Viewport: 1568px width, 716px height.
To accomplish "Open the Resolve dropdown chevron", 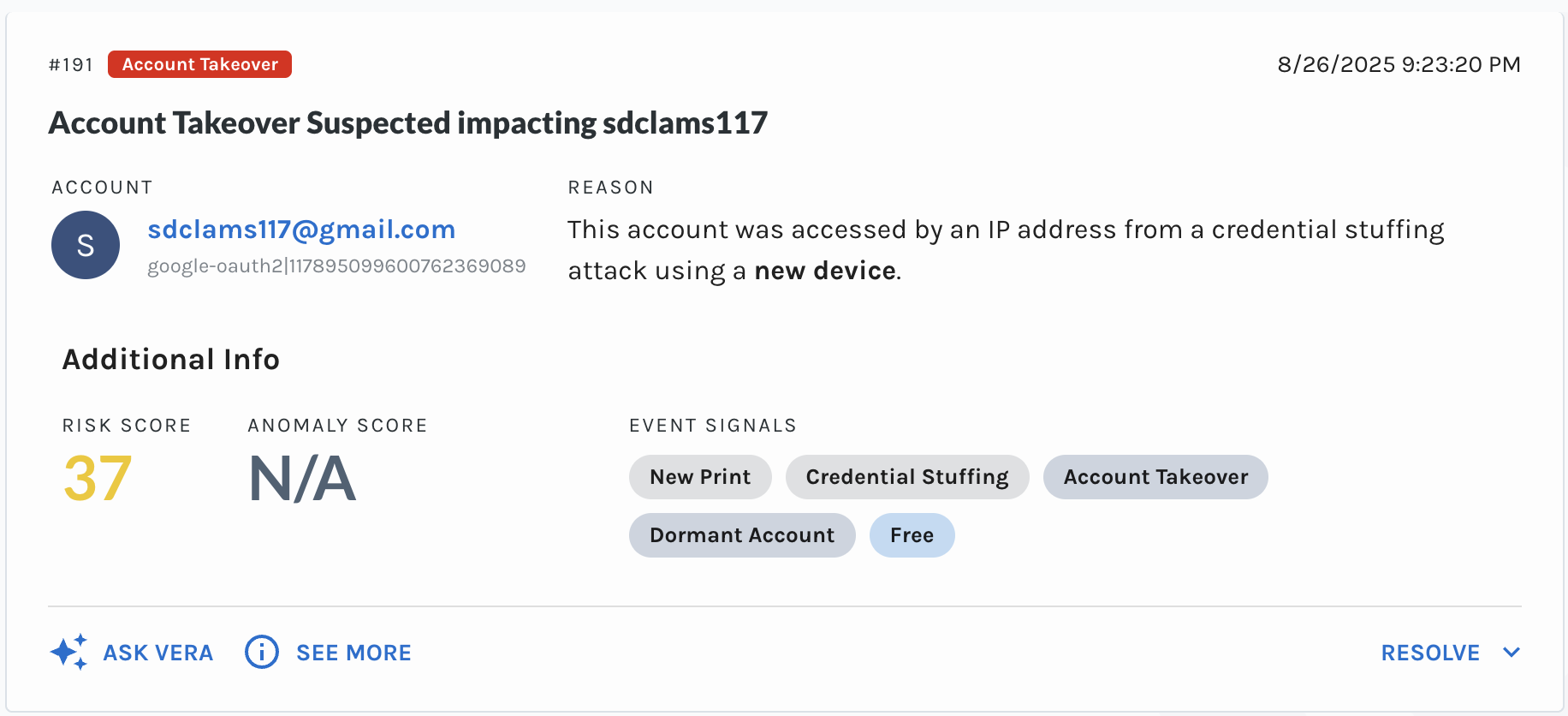I will pos(1512,653).
